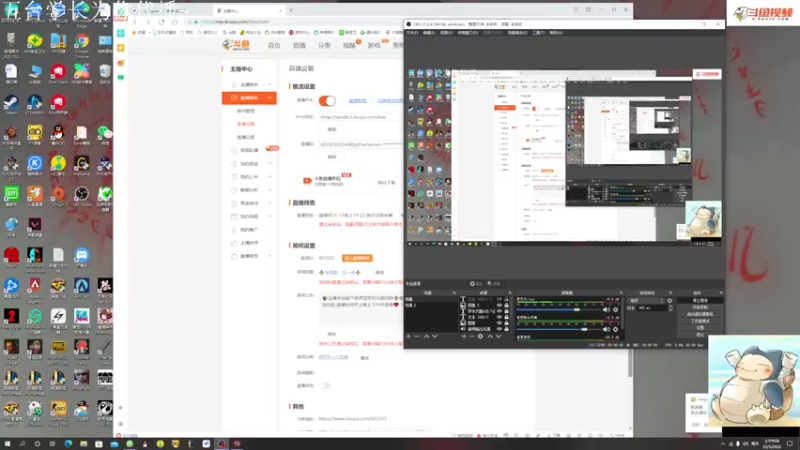Open the OBS 编辑 menu
Image resolution: width=800 pixels, height=450 pixels.
coord(429,33)
